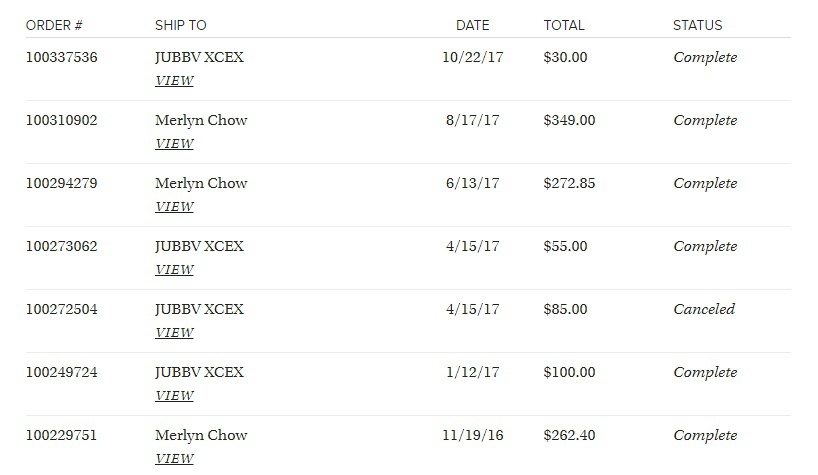818x475 pixels.
Task: Click the 11/19/16 order date
Action: pyautogui.click(x=470, y=436)
